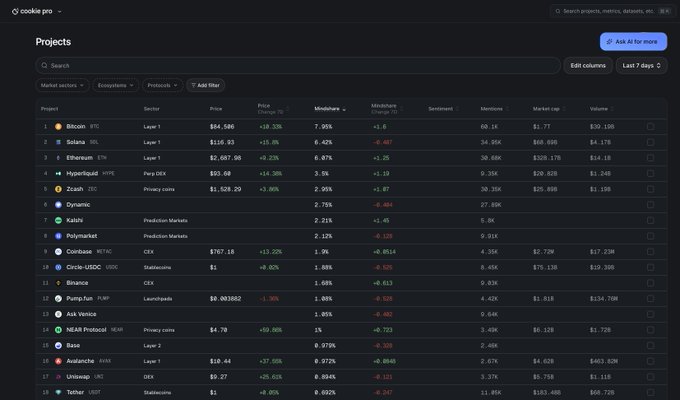The image size is (680, 400).
Task: Click the search magnifier icon in Projects search
Action: click(44, 66)
